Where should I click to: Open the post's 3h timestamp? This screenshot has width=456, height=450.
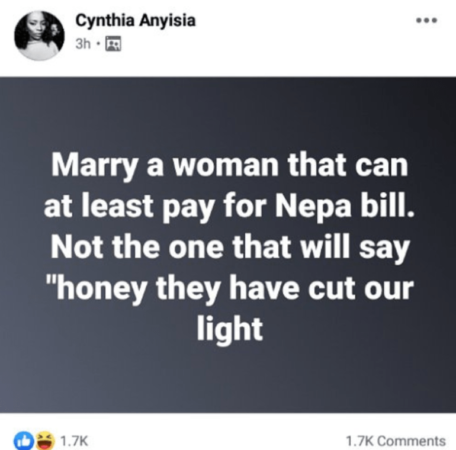point(83,44)
